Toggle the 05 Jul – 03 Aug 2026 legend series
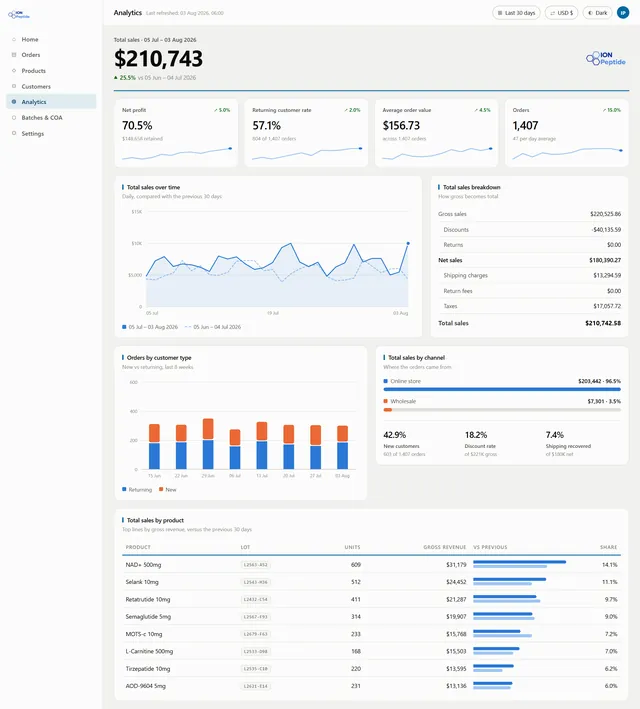The height and width of the screenshot is (709, 640). [150, 327]
